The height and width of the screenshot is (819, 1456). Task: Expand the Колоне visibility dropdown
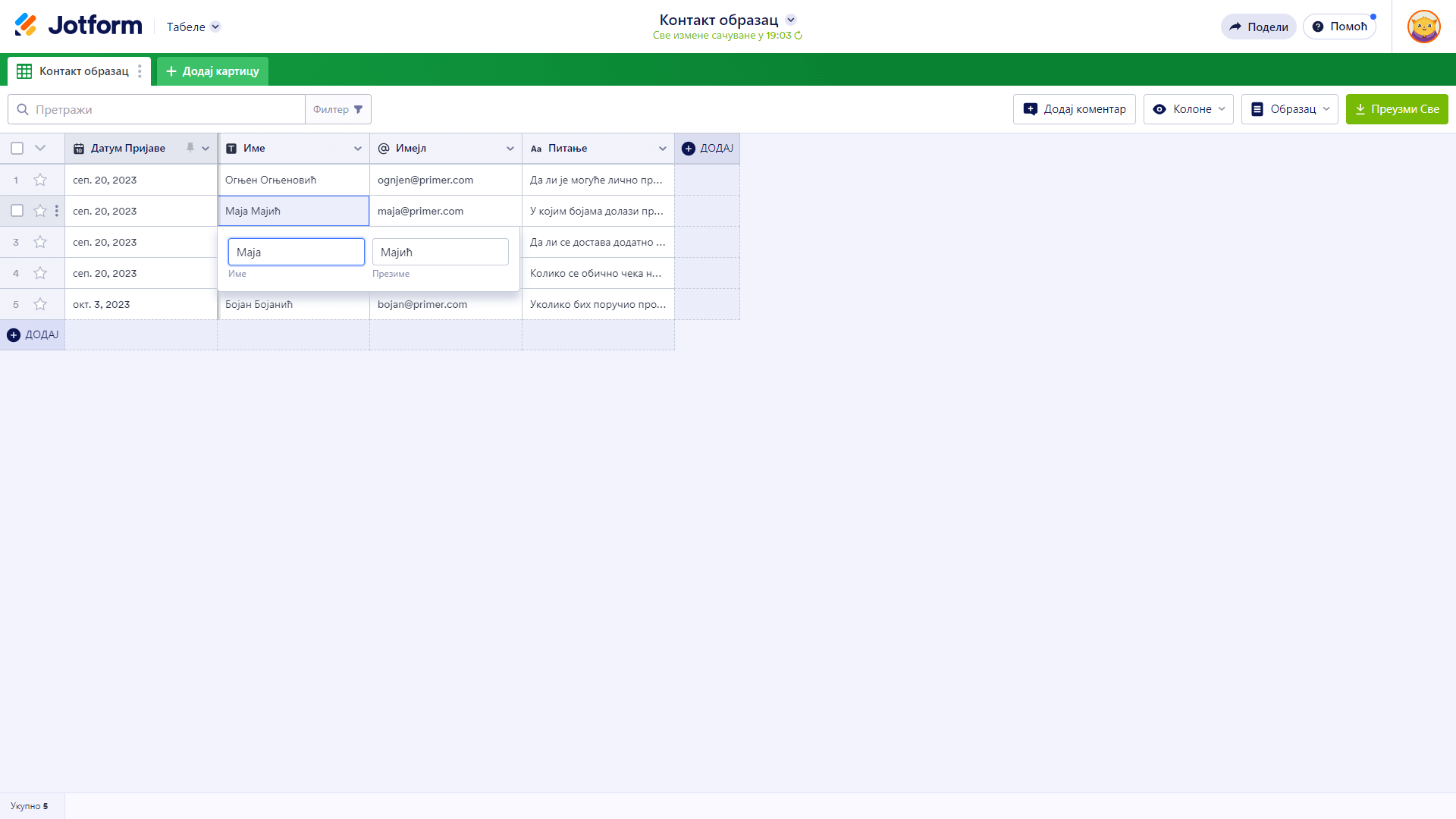[1188, 109]
